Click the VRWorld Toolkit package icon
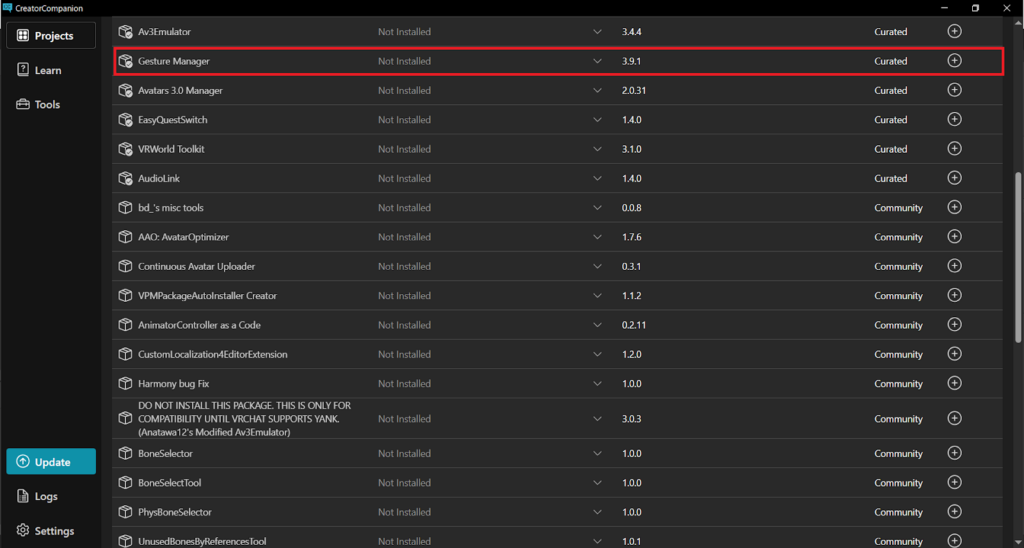The height and width of the screenshot is (548, 1024). [x=125, y=149]
